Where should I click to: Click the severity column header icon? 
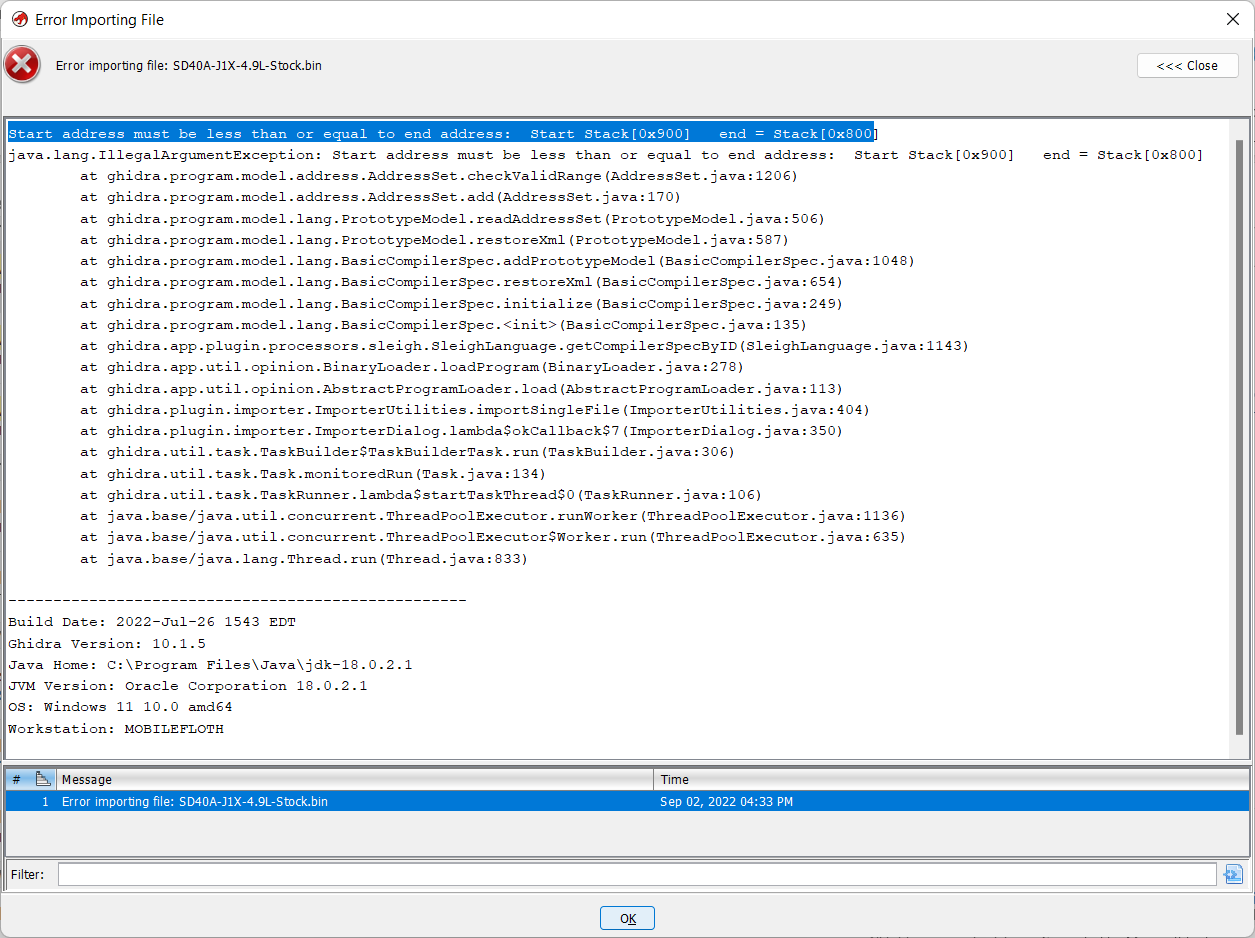pyautogui.click(x=43, y=779)
